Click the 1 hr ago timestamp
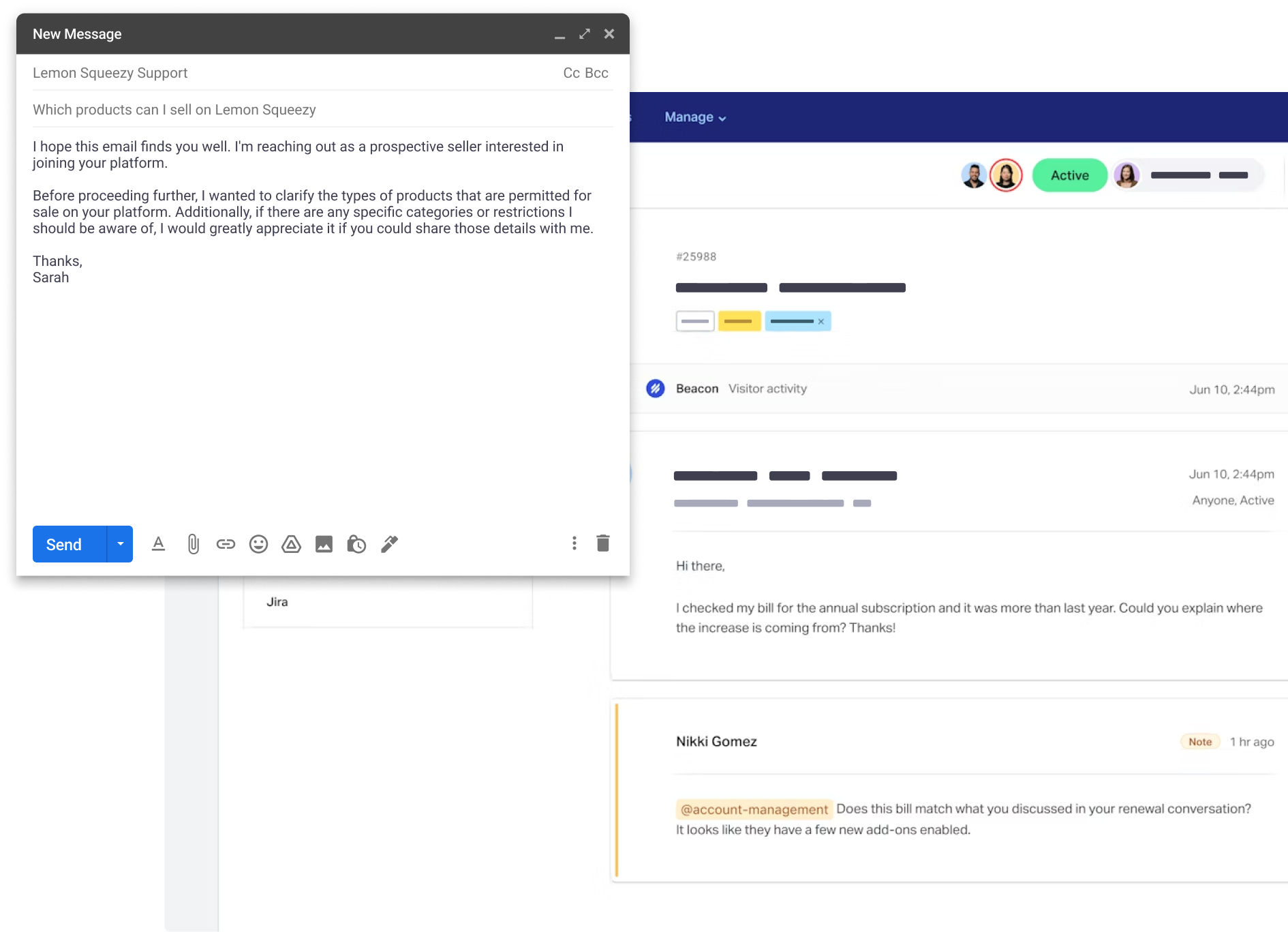Image resolution: width=1288 pixels, height=932 pixels. (1252, 742)
